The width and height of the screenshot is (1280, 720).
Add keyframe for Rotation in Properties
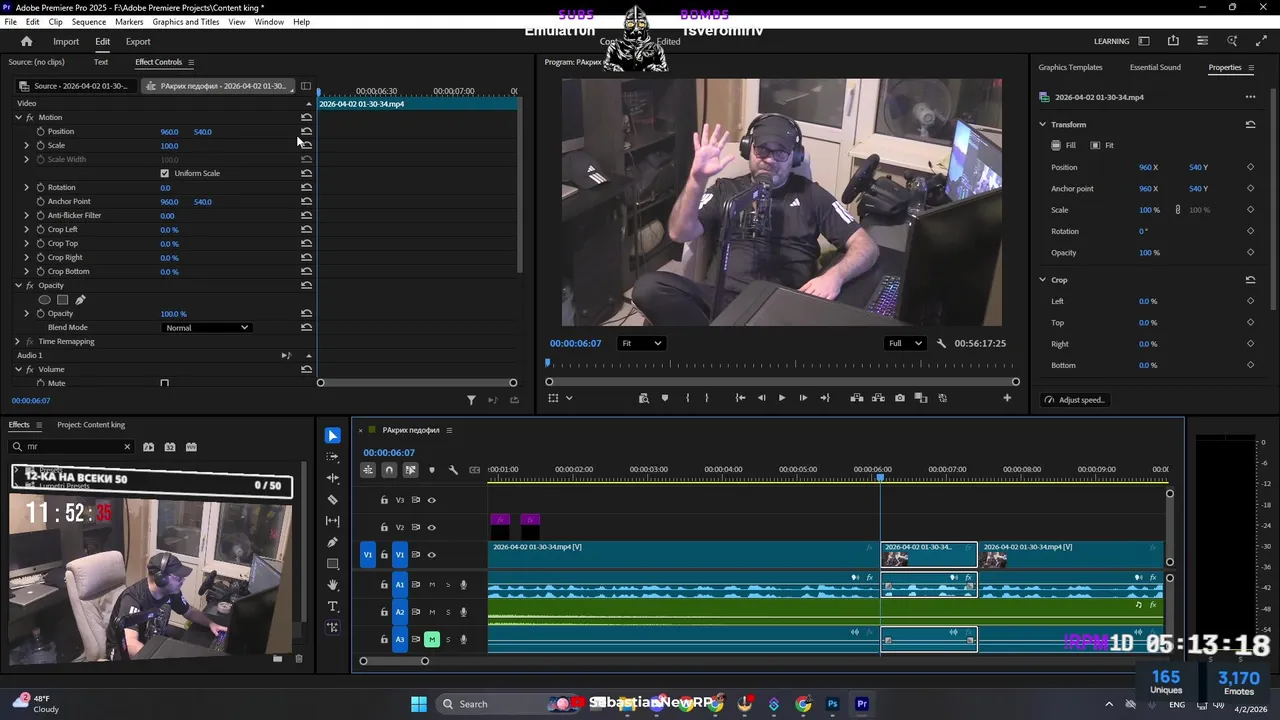pyautogui.click(x=1250, y=231)
